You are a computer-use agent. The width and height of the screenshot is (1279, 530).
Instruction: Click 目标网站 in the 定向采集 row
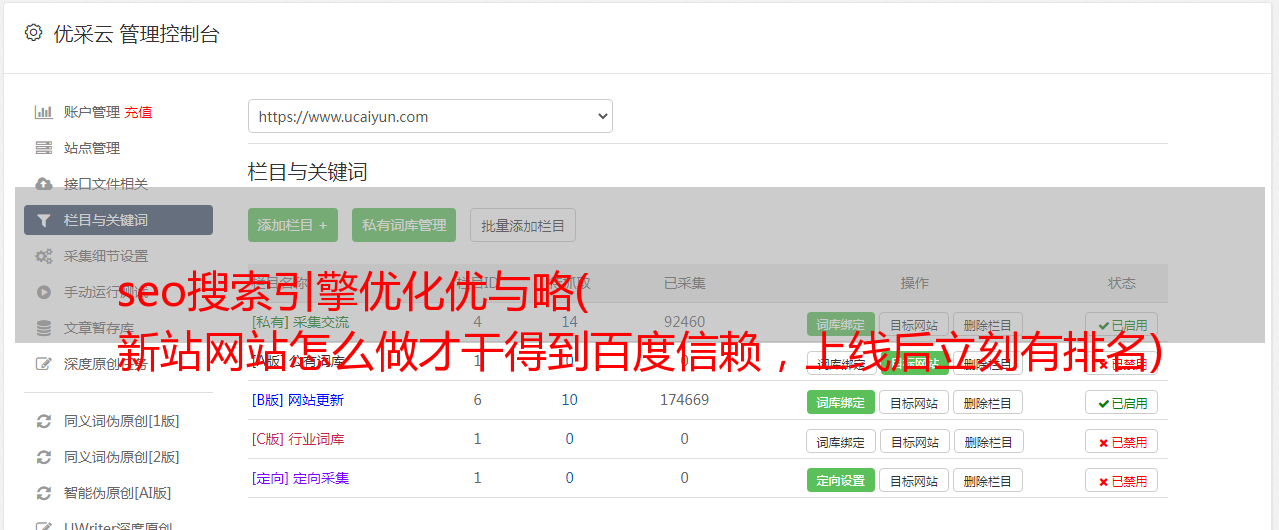[x=914, y=480]
